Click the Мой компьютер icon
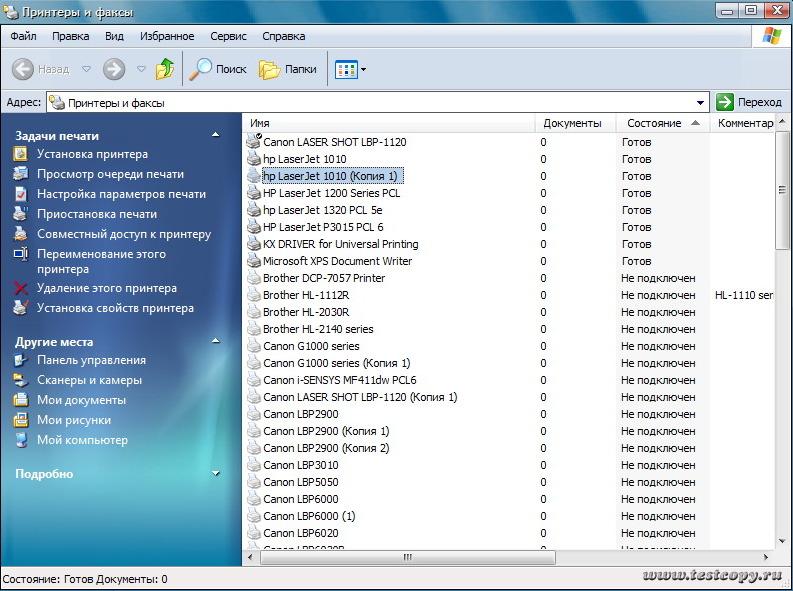The height and width of the screenshot is (591, 793). tap(21, 440)
